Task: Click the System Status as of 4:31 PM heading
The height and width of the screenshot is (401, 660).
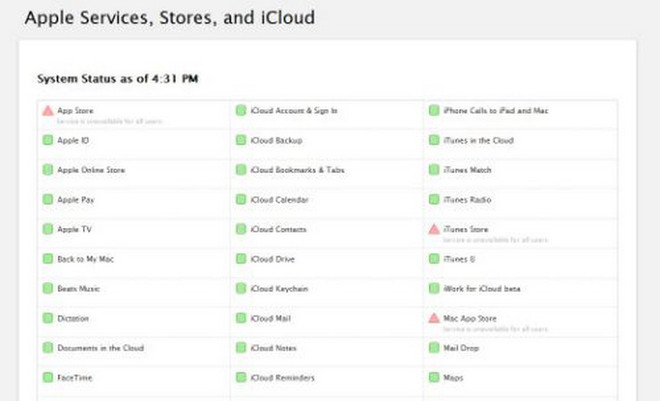Action: 117,78
